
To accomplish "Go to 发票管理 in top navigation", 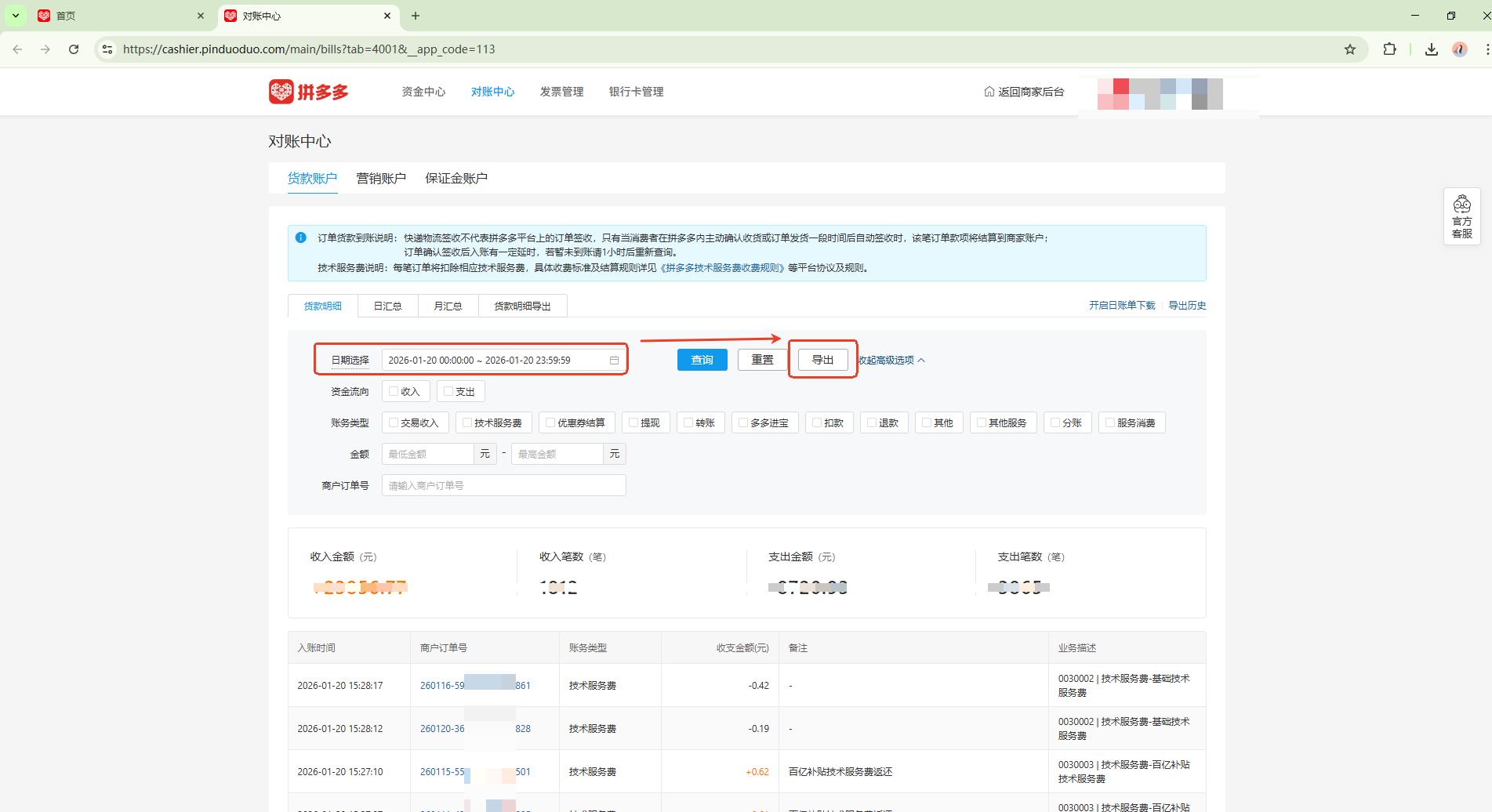I will point(561,92).
